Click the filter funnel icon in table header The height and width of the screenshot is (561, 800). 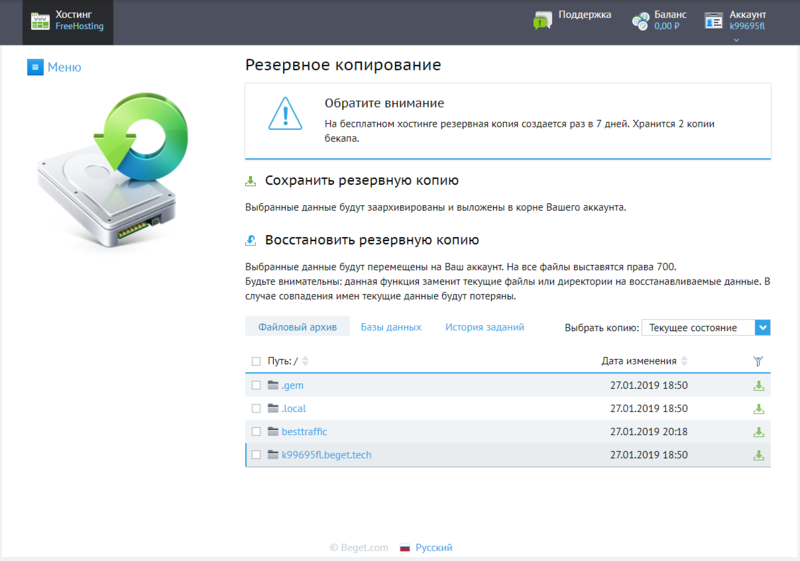coord(758,361)
